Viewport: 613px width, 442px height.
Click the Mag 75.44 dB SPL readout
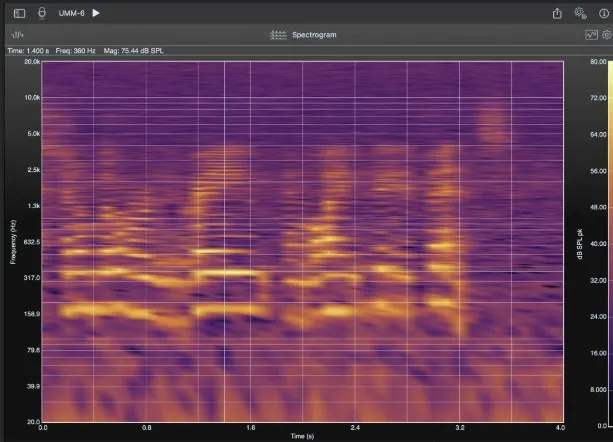134,51
